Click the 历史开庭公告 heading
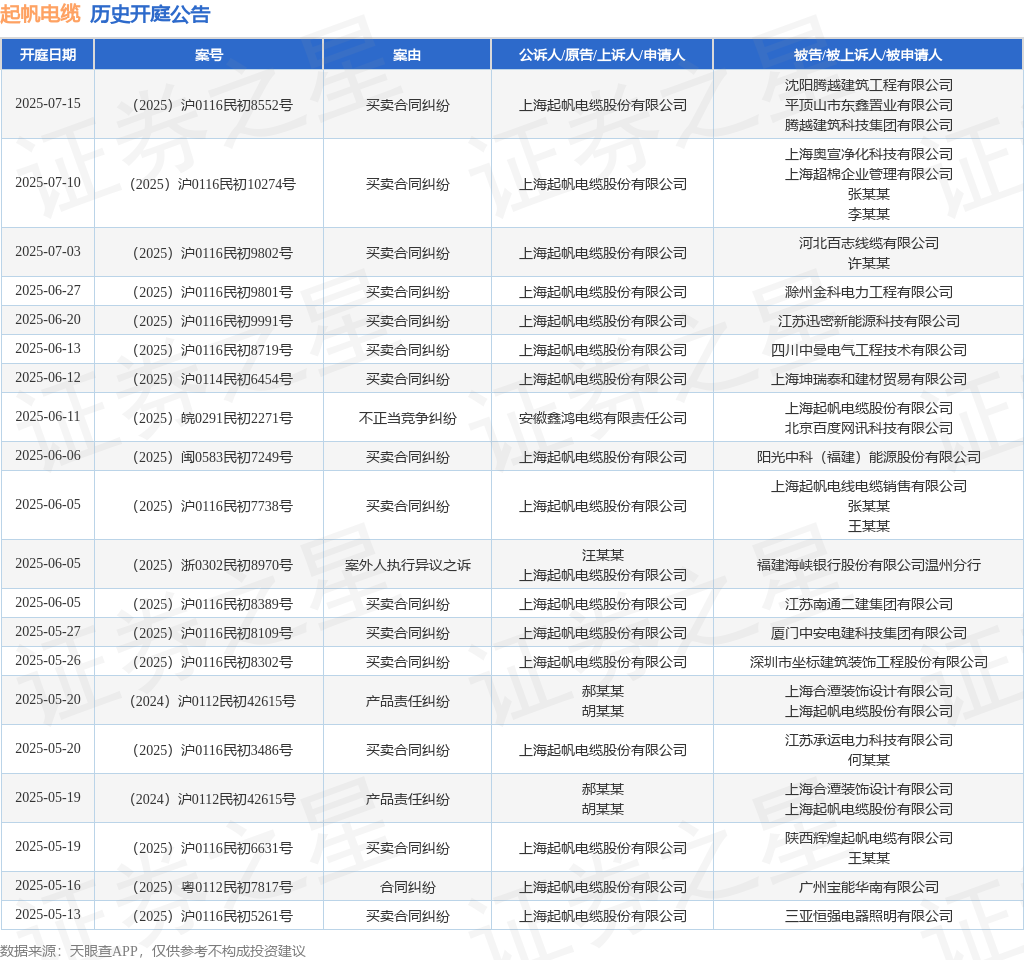 pyautogui.click(x=150, y=14)
